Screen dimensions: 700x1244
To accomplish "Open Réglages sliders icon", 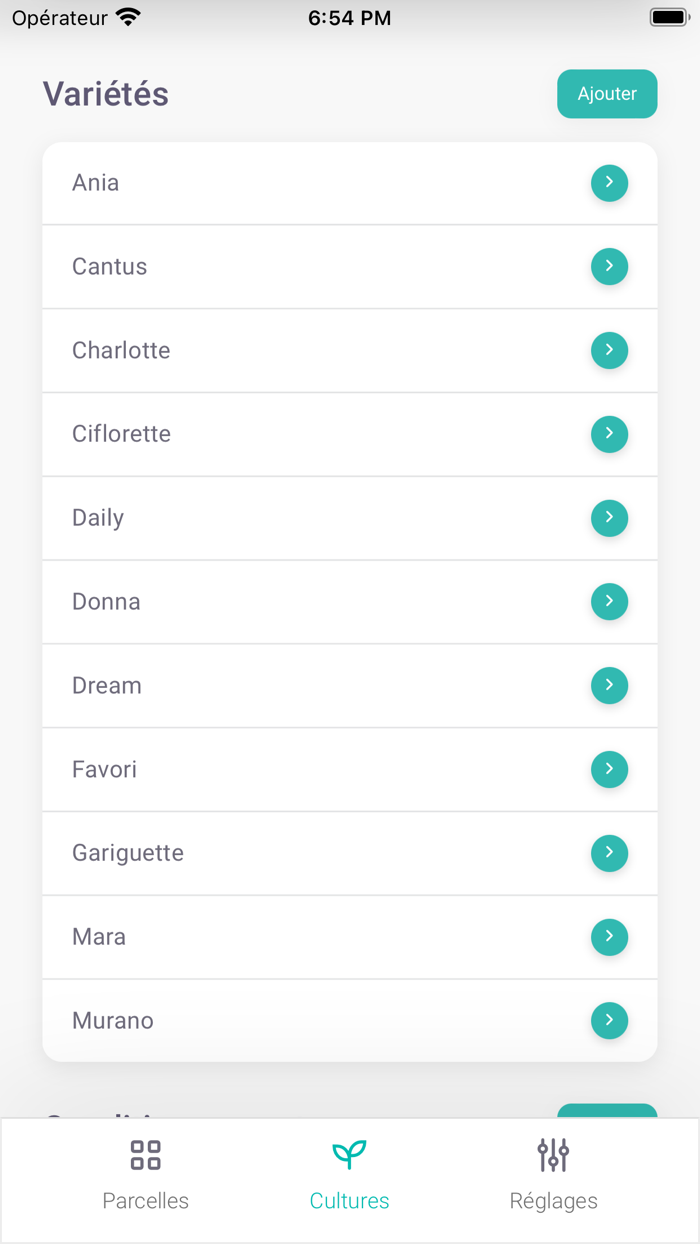I will tap(553, 1155).
